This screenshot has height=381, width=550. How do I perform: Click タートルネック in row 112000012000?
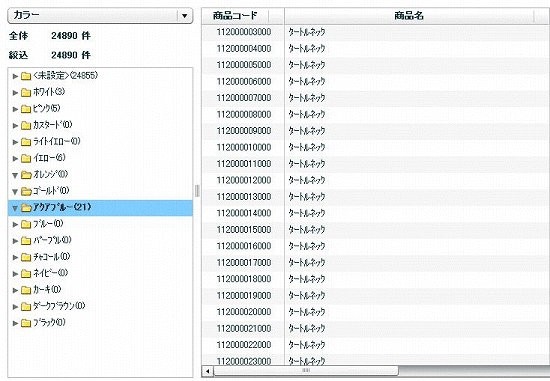point(307,180)
